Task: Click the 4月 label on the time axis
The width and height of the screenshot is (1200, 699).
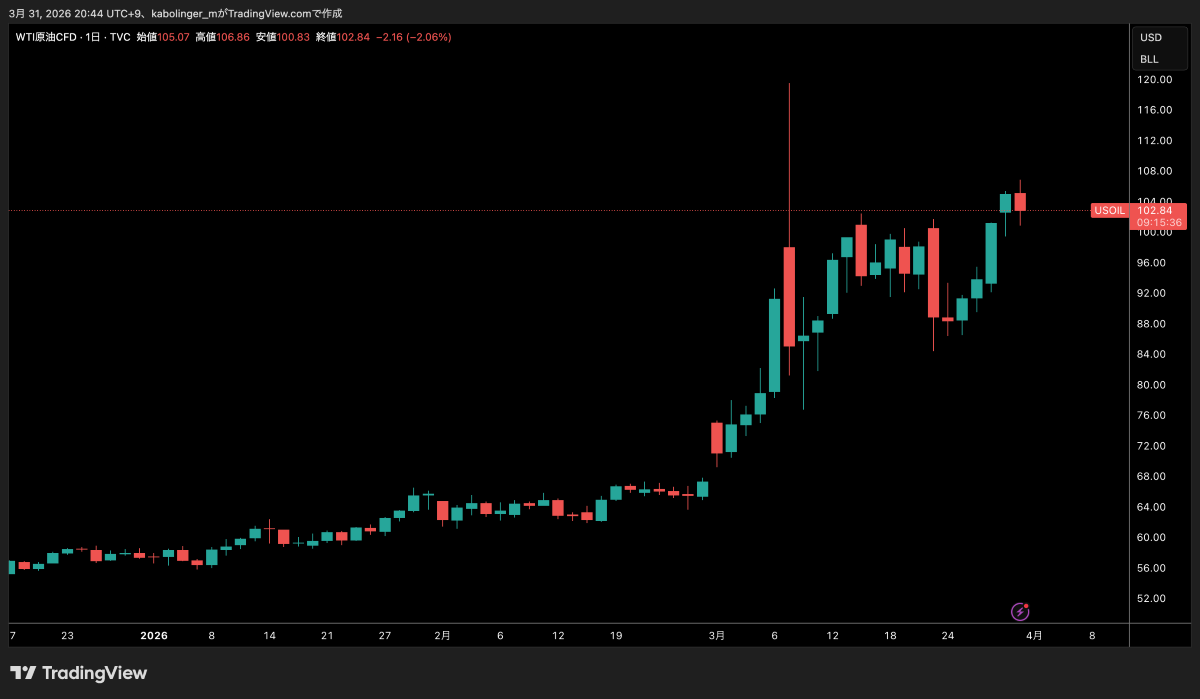Action: click(x=1035, y=635)
